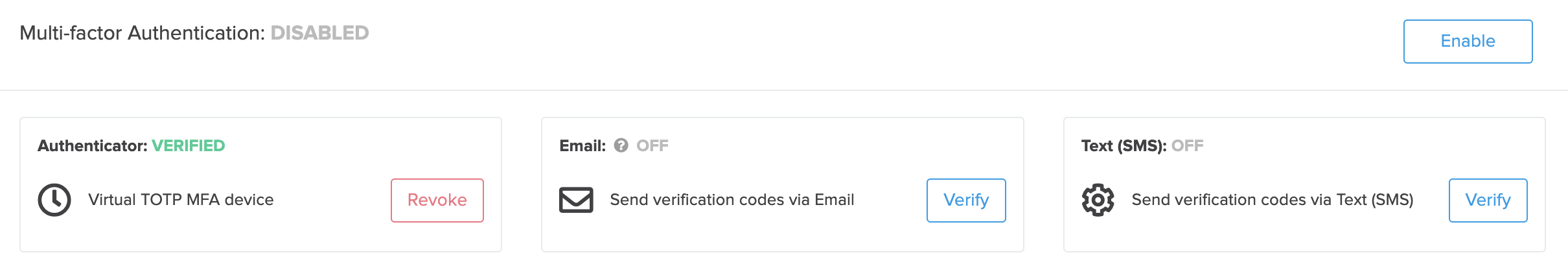The image size is (1568, 279).
Task: Select the Virtual TOTP MFA device text
Action: point(181,200)
